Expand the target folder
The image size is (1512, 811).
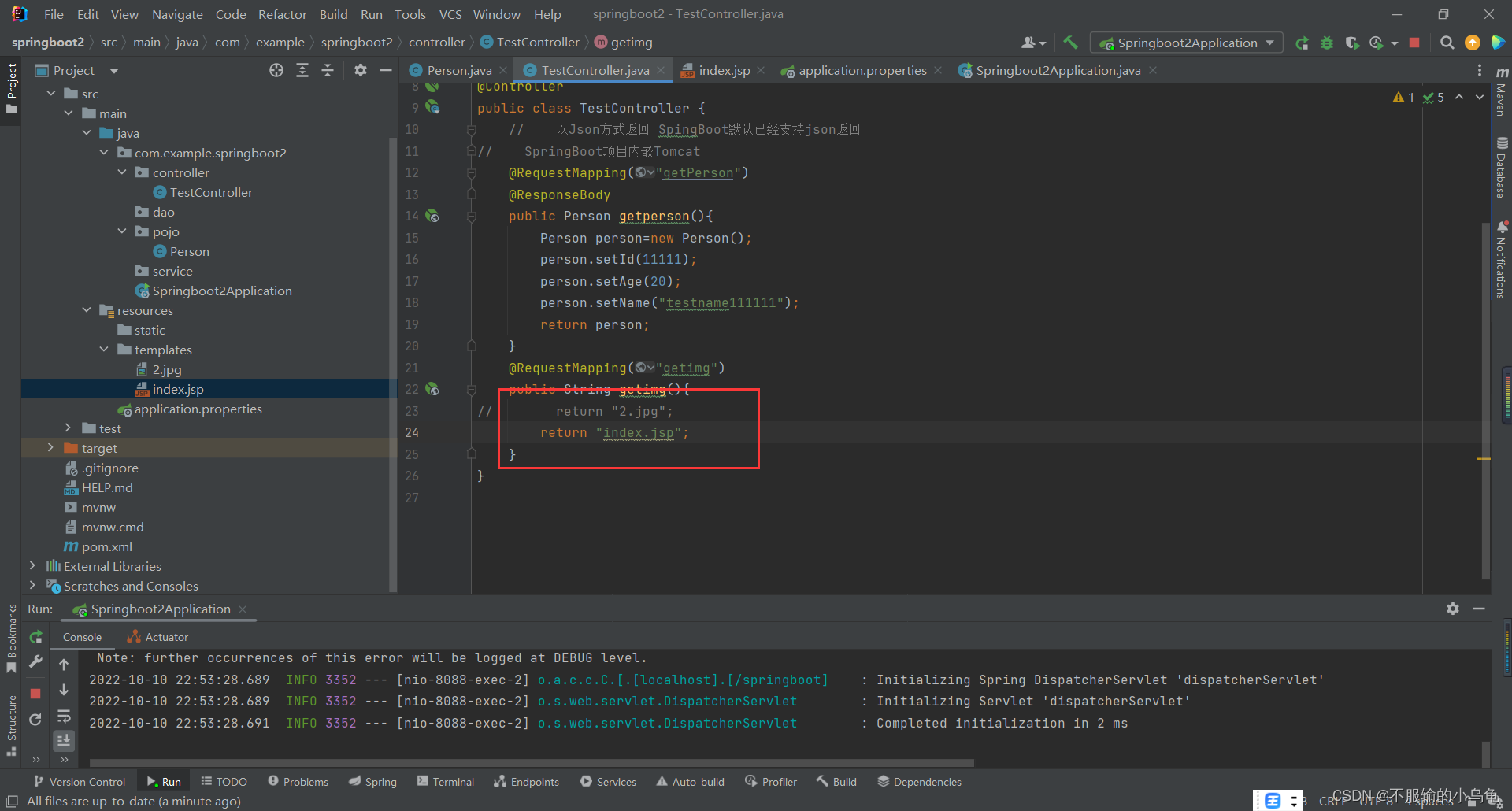[x=51, y=448]
